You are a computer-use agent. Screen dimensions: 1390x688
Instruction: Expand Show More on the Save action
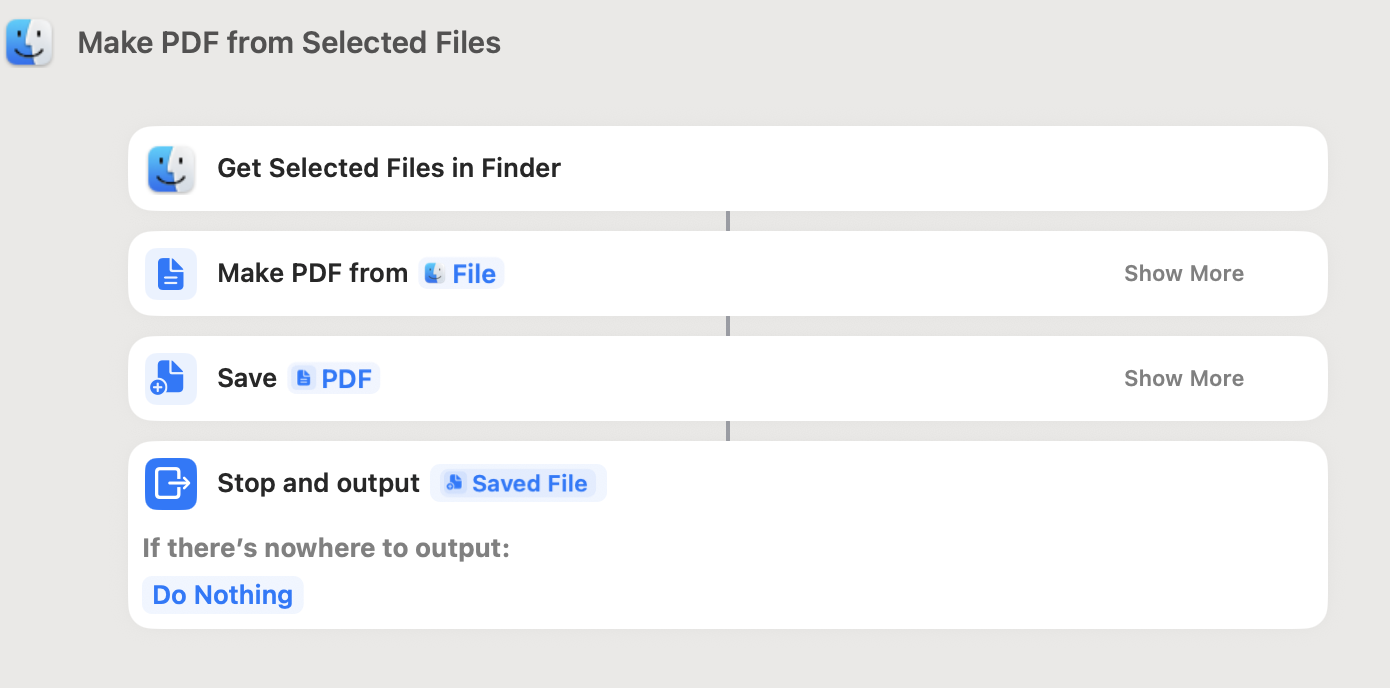tap(1184, 379)
